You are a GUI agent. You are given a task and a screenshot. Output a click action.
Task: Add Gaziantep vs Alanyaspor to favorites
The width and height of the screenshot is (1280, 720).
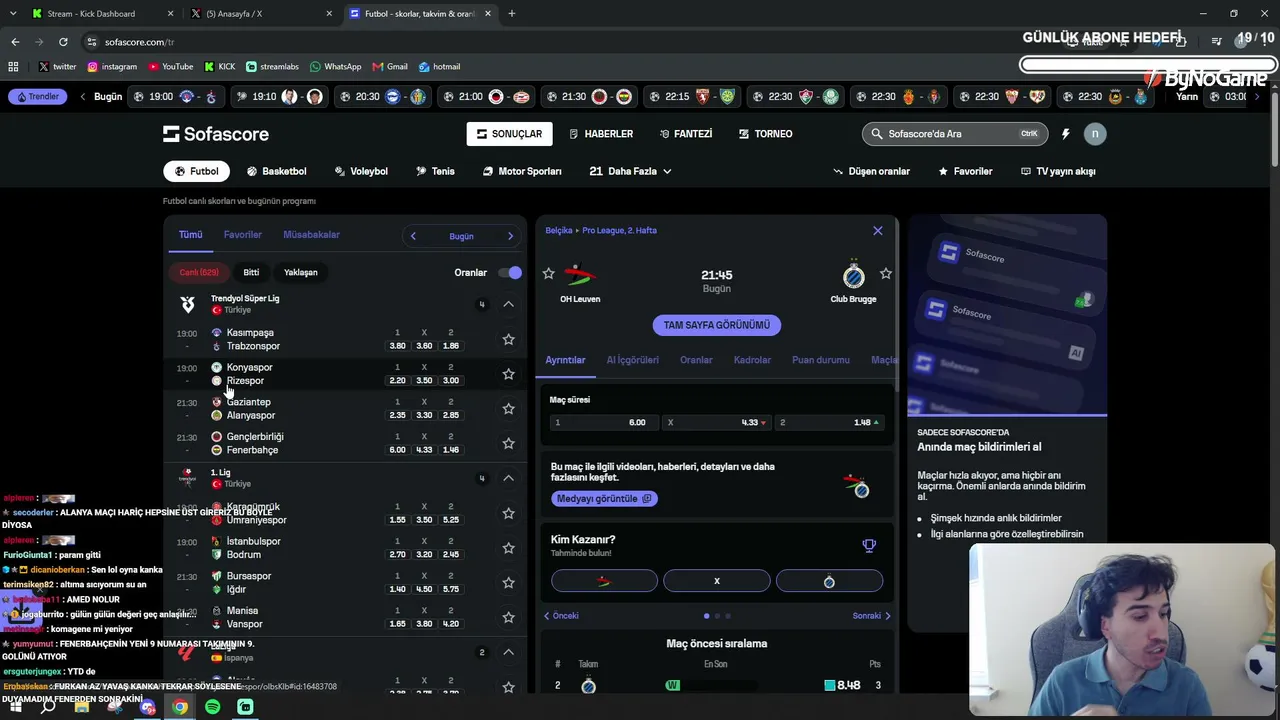[508, 409]
